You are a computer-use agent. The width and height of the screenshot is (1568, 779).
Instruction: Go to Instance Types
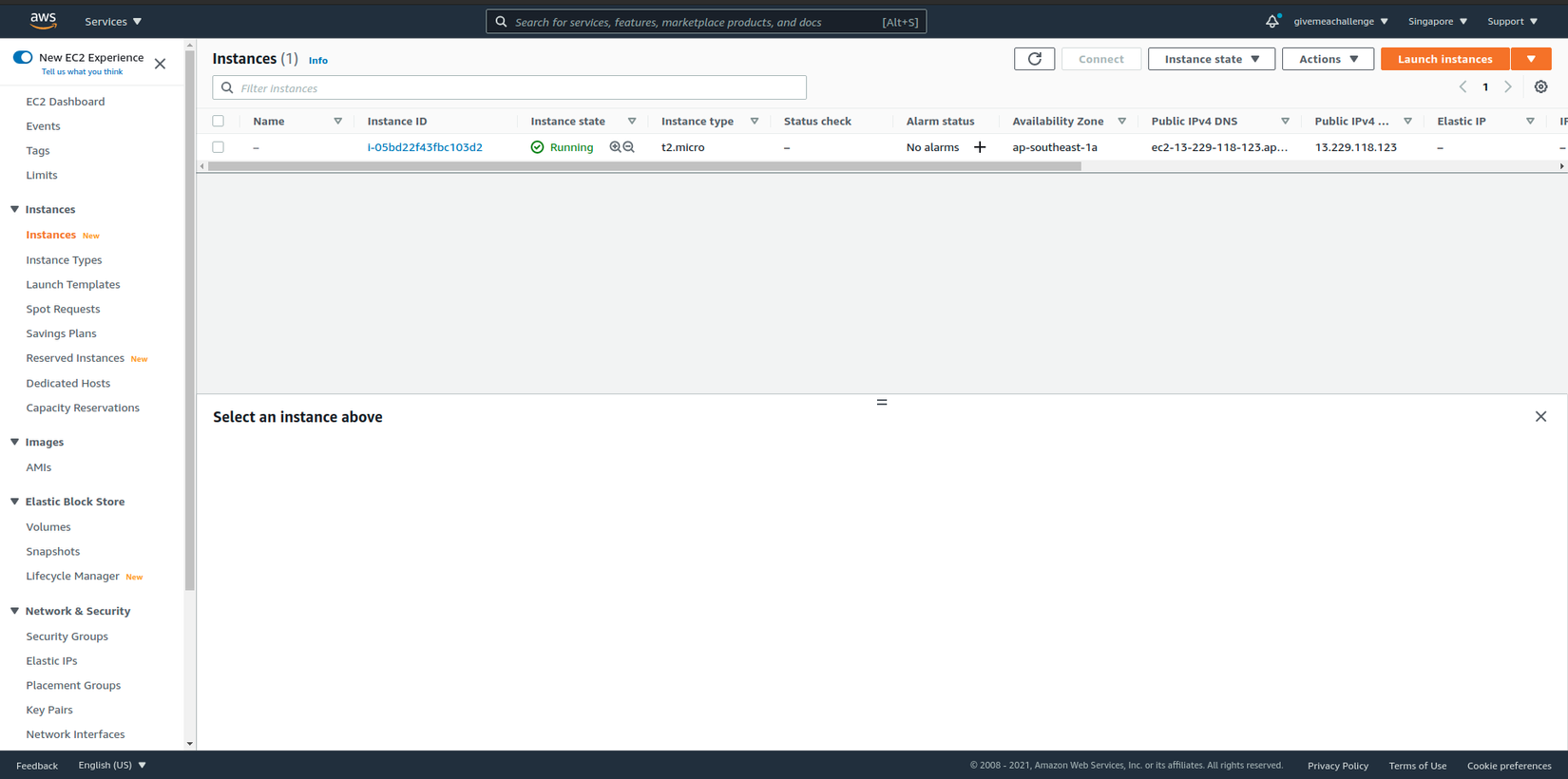64,260
